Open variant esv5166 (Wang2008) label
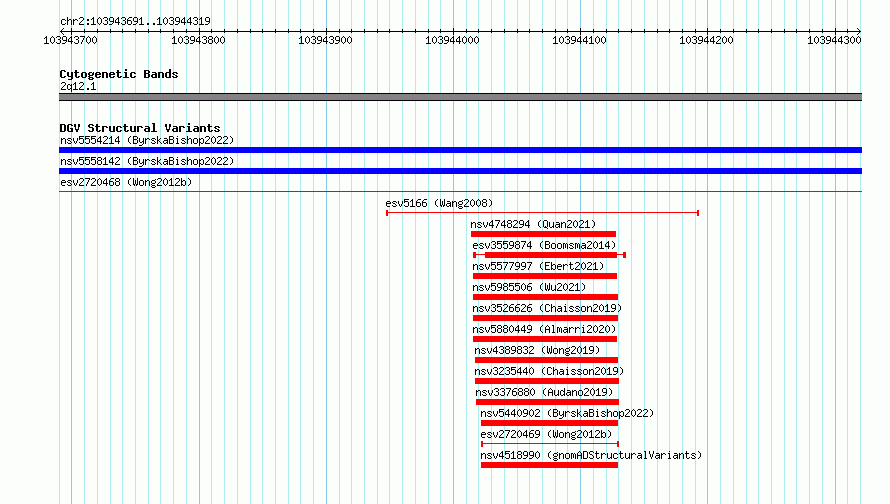The height and width of the screenshot is (504, 890). (439, 203)
